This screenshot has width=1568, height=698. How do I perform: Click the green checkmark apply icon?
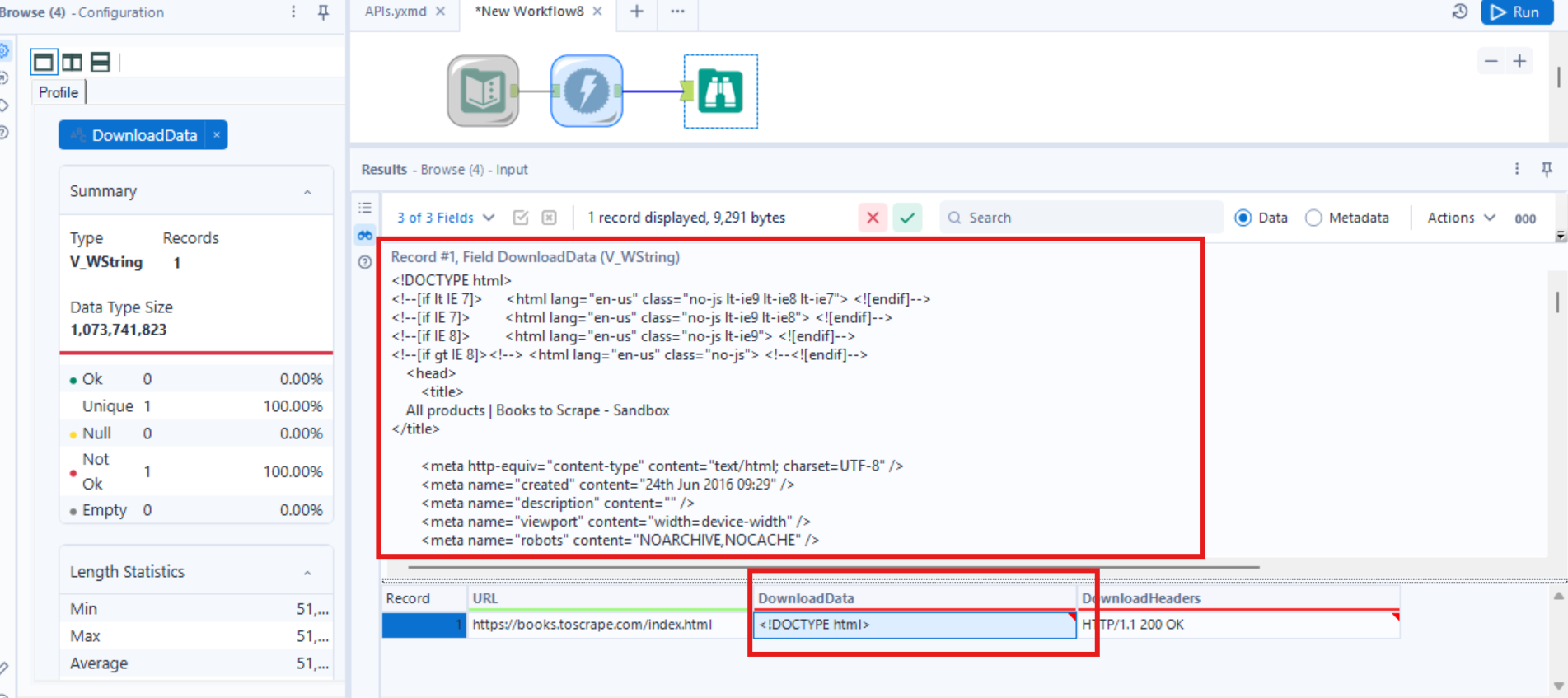click(x=907, y=218)
